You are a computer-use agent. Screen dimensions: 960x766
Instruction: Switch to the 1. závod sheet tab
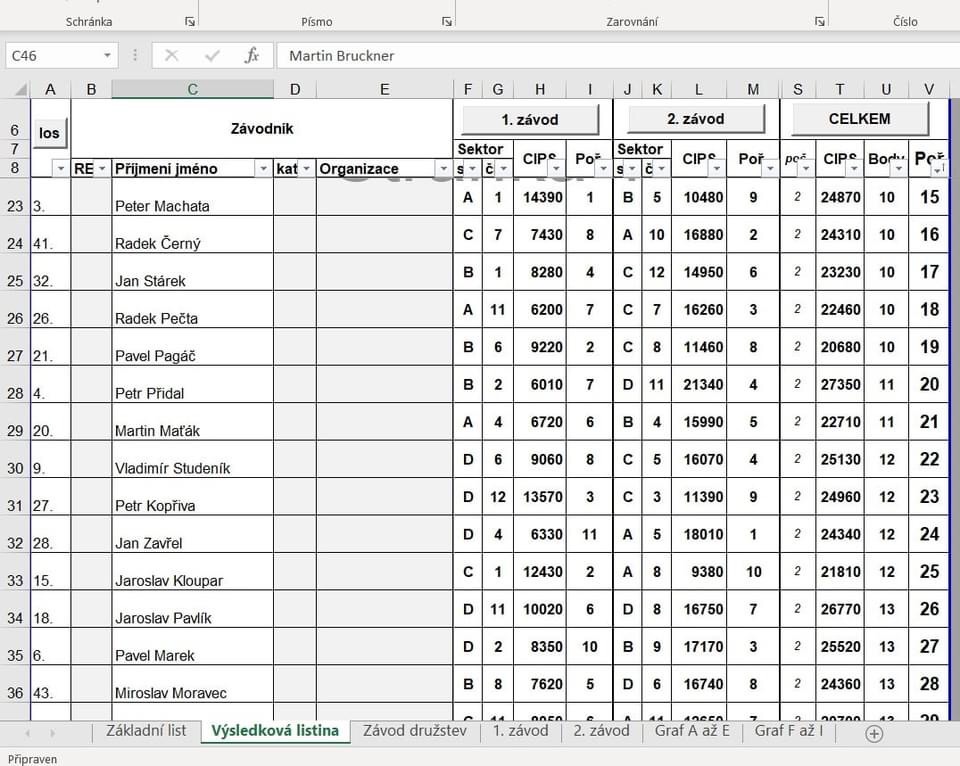click(x=520, y=730)
